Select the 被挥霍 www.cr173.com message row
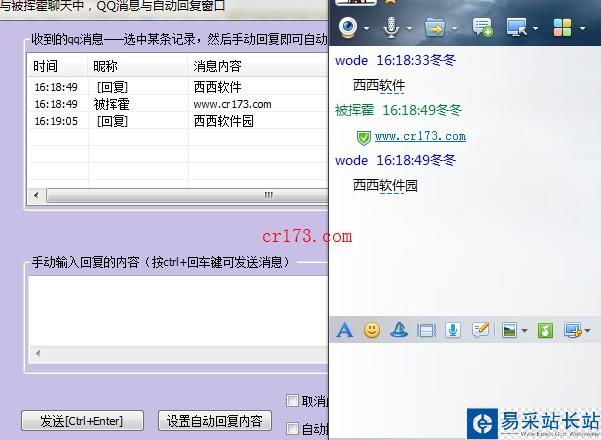This screenshot has width=601, height=440. (178, 104)
